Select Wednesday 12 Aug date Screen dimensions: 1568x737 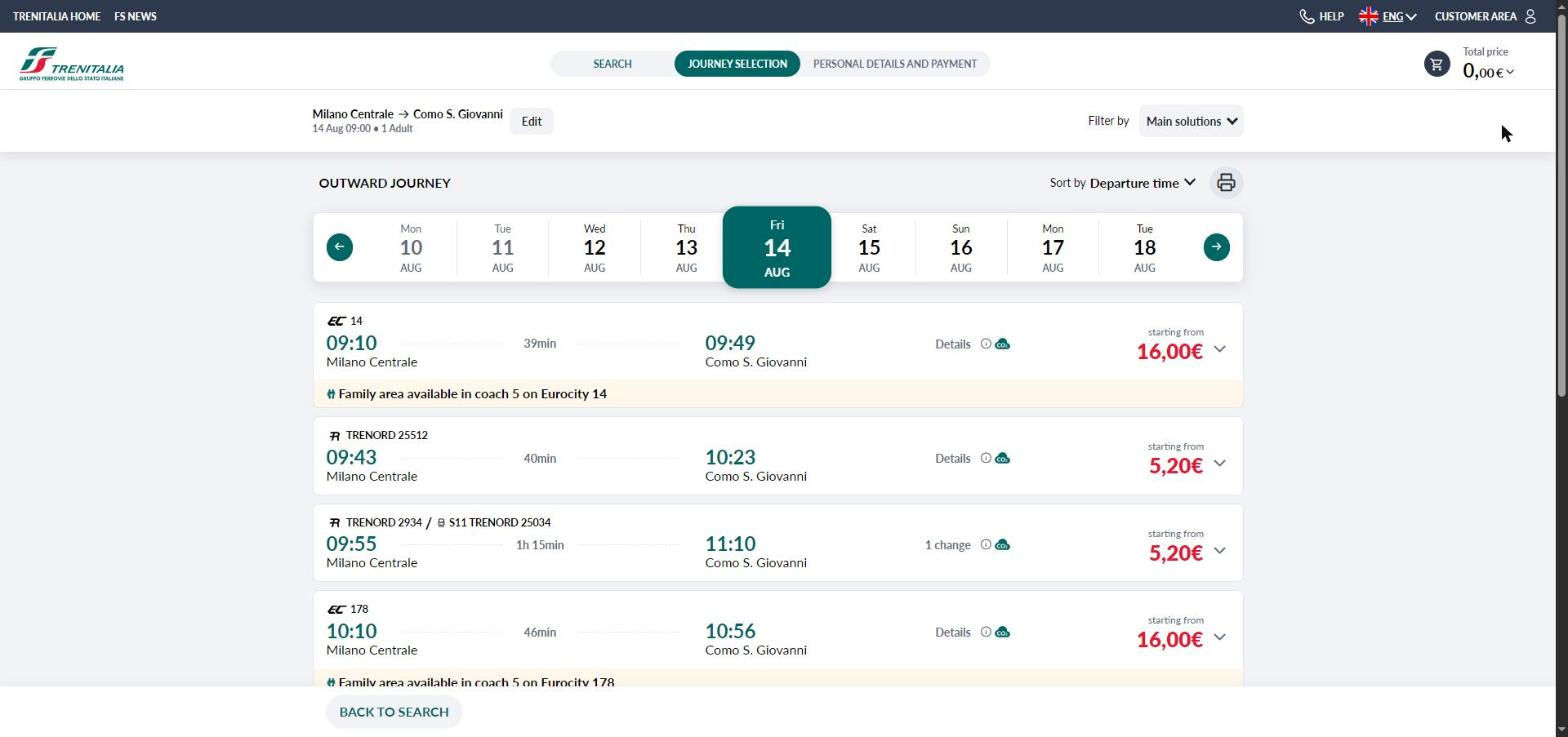(x=594, y=247)
